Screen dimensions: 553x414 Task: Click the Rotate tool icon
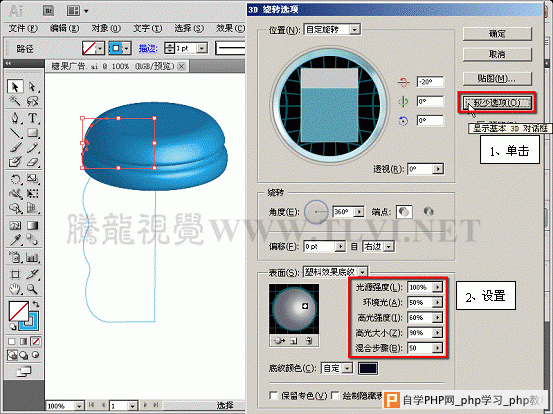pyautogui.click(x=15, y=179)
